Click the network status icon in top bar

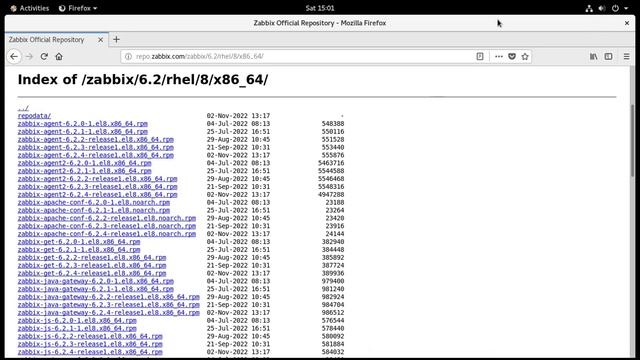589,8
